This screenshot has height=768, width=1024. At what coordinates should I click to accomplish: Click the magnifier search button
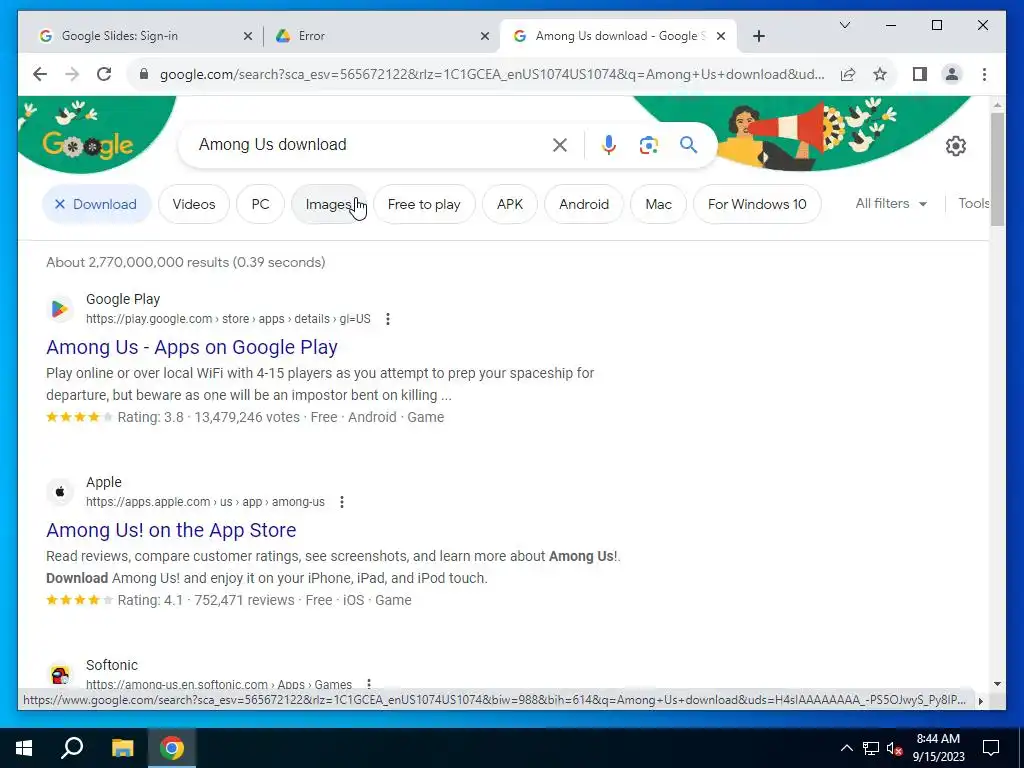tap(688, 145)
